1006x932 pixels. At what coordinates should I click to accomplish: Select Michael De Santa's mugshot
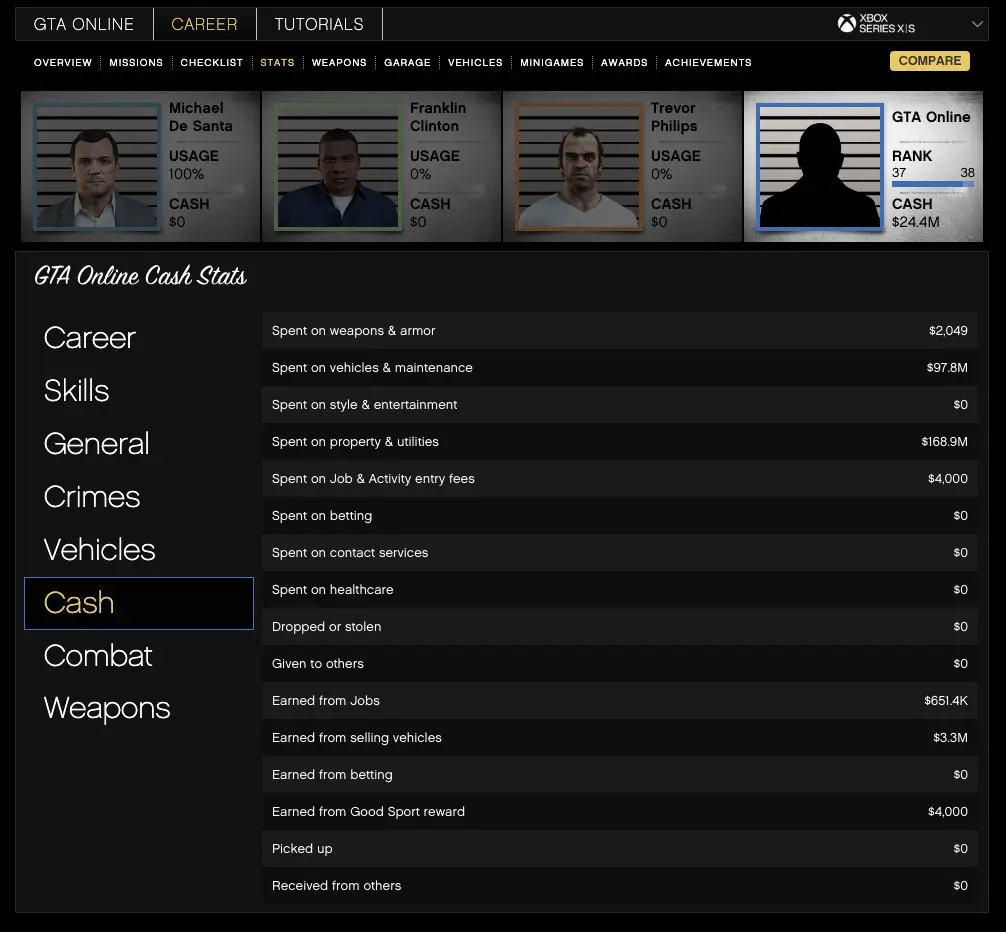click(98, 166)
